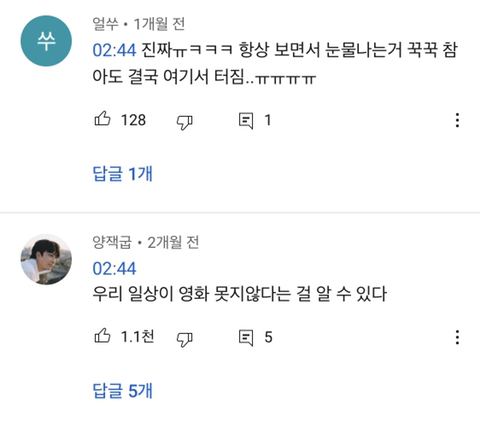Expand 답글 5개 replies
The height and width of the screenshot is (424, 480).
coord(123,391)
